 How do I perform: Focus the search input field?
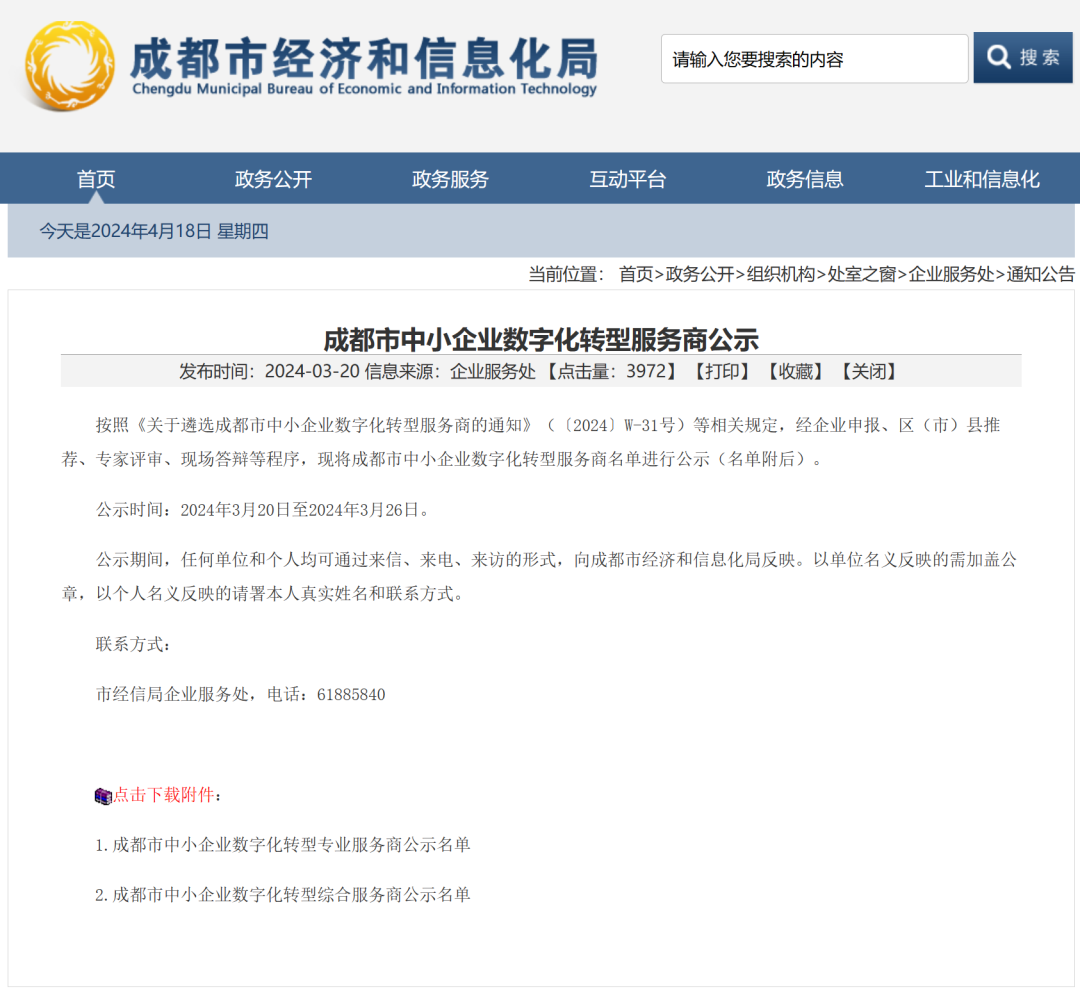814,59
